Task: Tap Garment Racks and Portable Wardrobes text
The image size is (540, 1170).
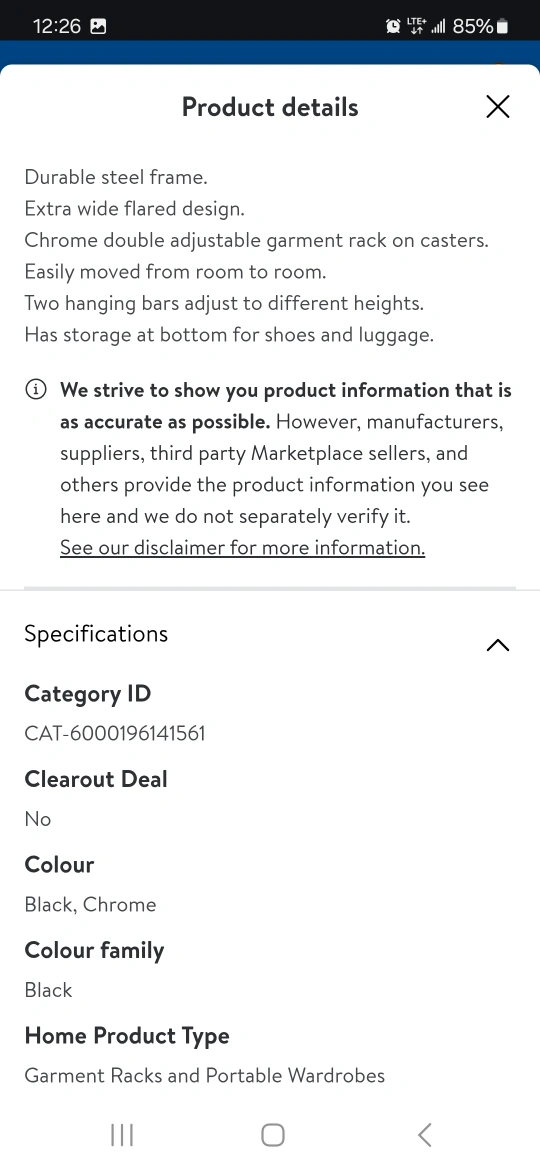Action: point(204,1075)
